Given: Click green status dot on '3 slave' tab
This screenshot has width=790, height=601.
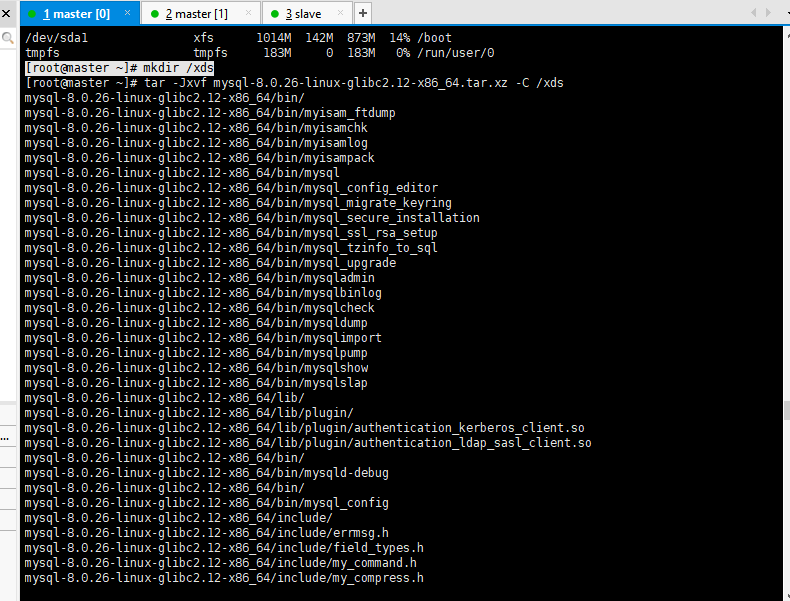Looking at the screenshot, I should click(275, 14).
